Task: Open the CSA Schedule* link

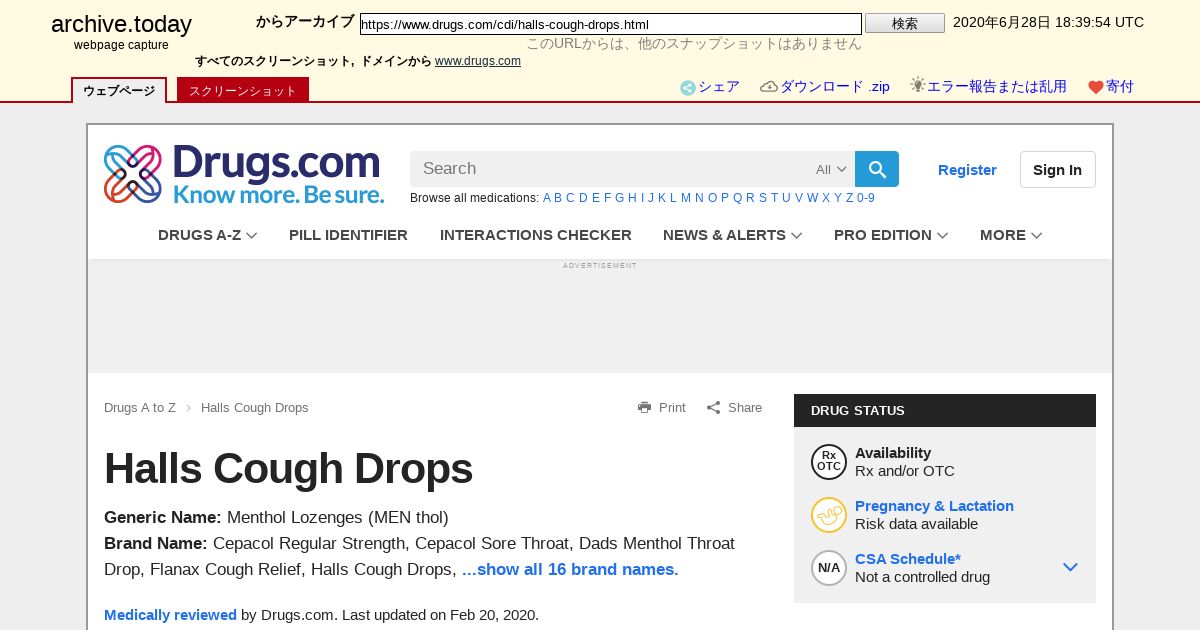Action: point(908,559)
